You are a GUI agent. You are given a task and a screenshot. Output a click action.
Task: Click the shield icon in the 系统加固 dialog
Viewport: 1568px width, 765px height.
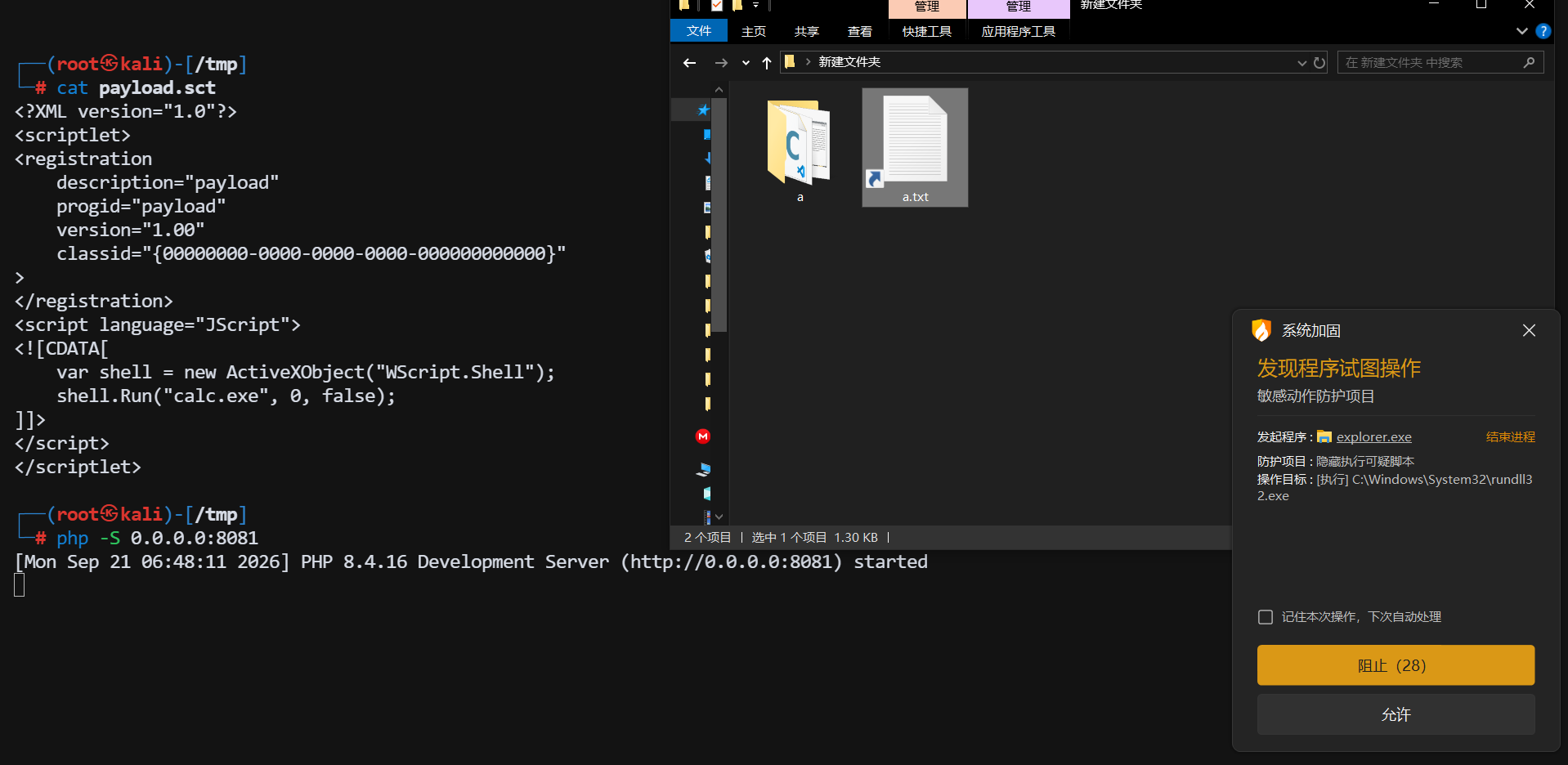(1261, 330)
